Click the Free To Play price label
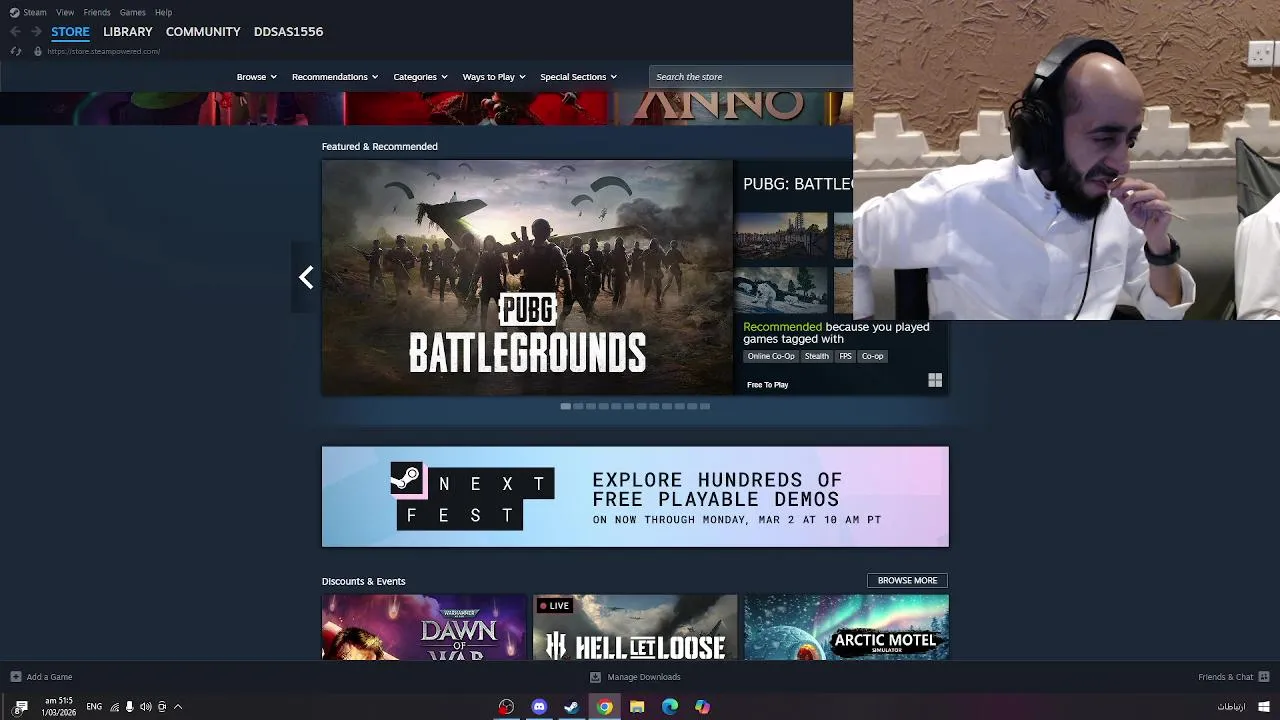 [767, 385]
